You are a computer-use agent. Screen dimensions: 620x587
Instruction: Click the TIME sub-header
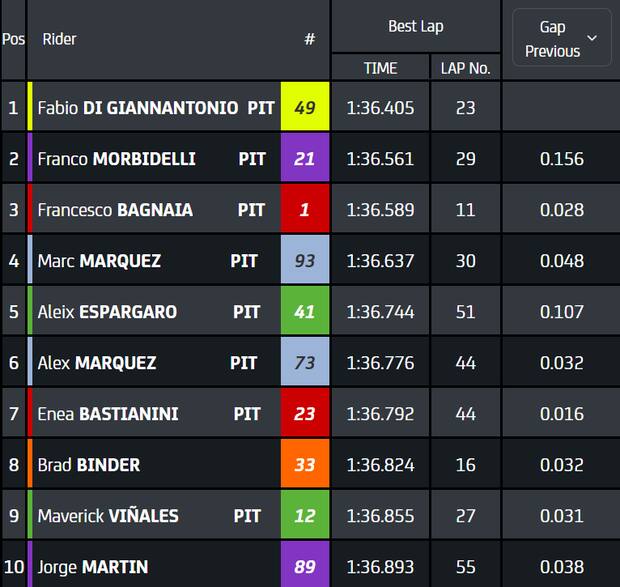380,68
